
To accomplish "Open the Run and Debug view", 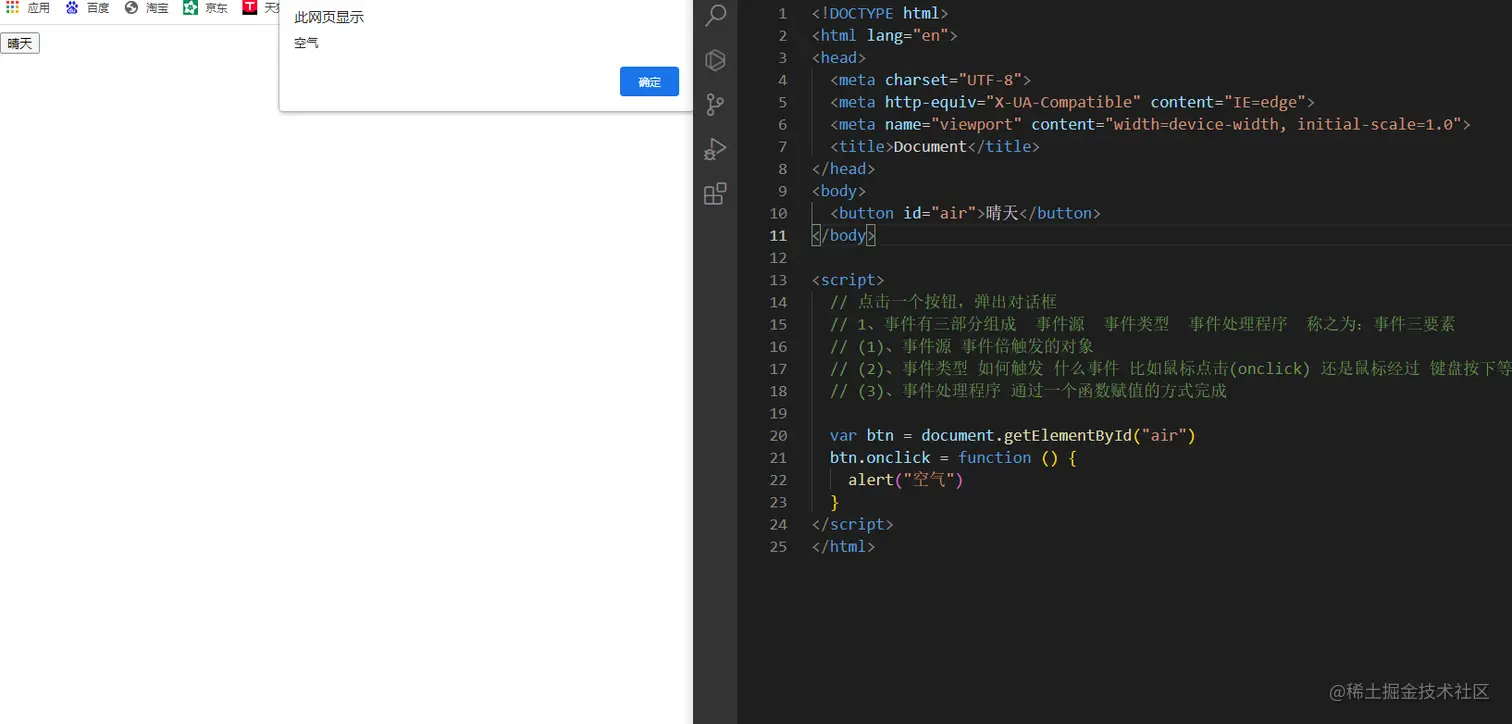I will [x=715, y=149].
